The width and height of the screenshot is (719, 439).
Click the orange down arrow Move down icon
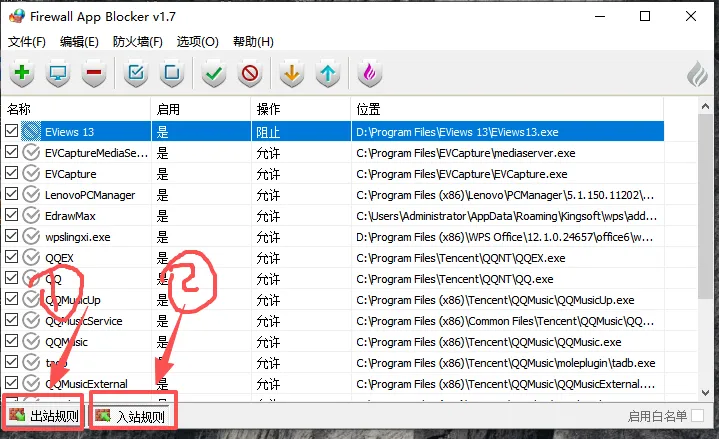292,73
